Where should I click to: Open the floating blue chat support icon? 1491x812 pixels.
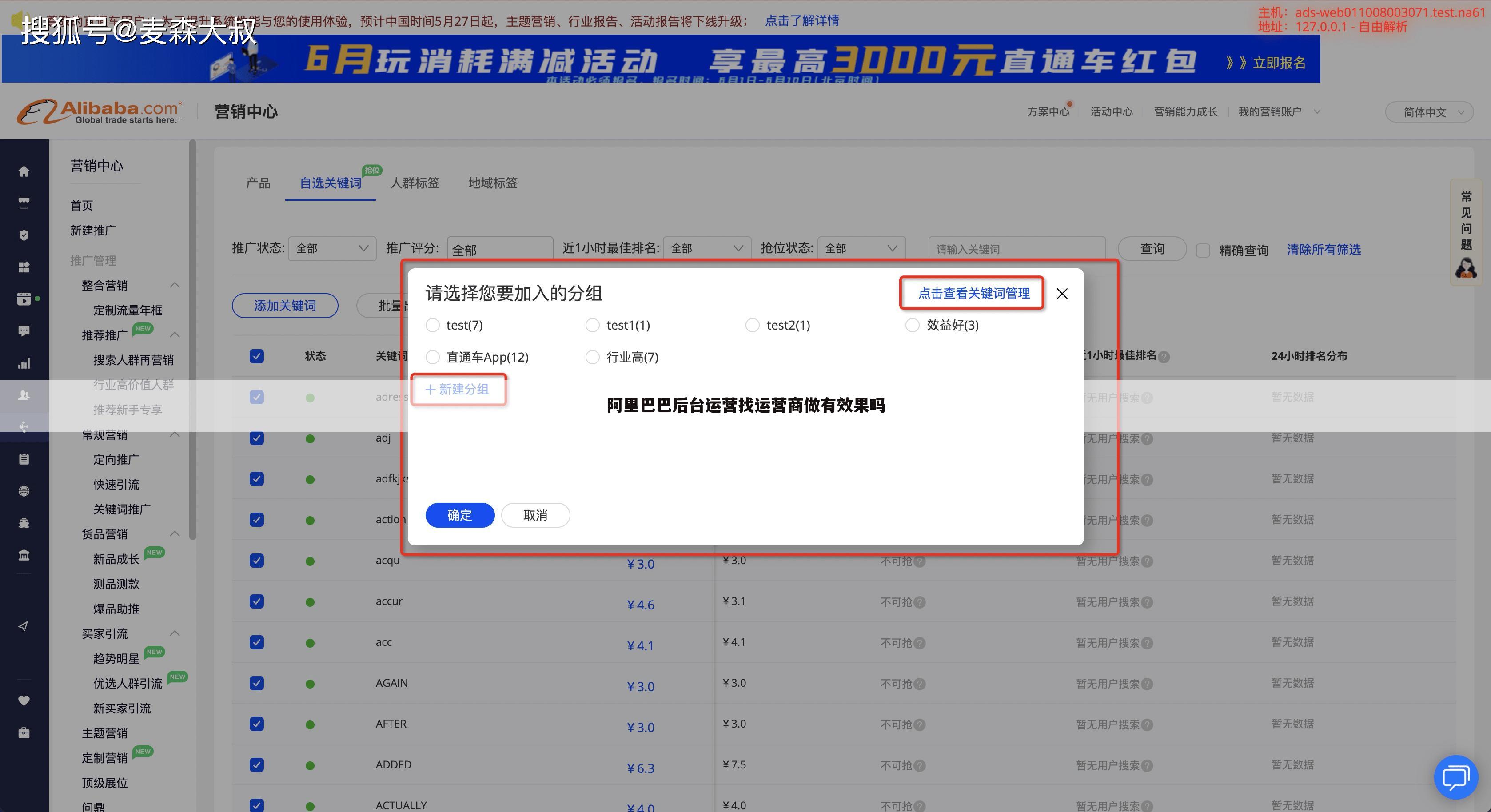[x=1456, y=777]
